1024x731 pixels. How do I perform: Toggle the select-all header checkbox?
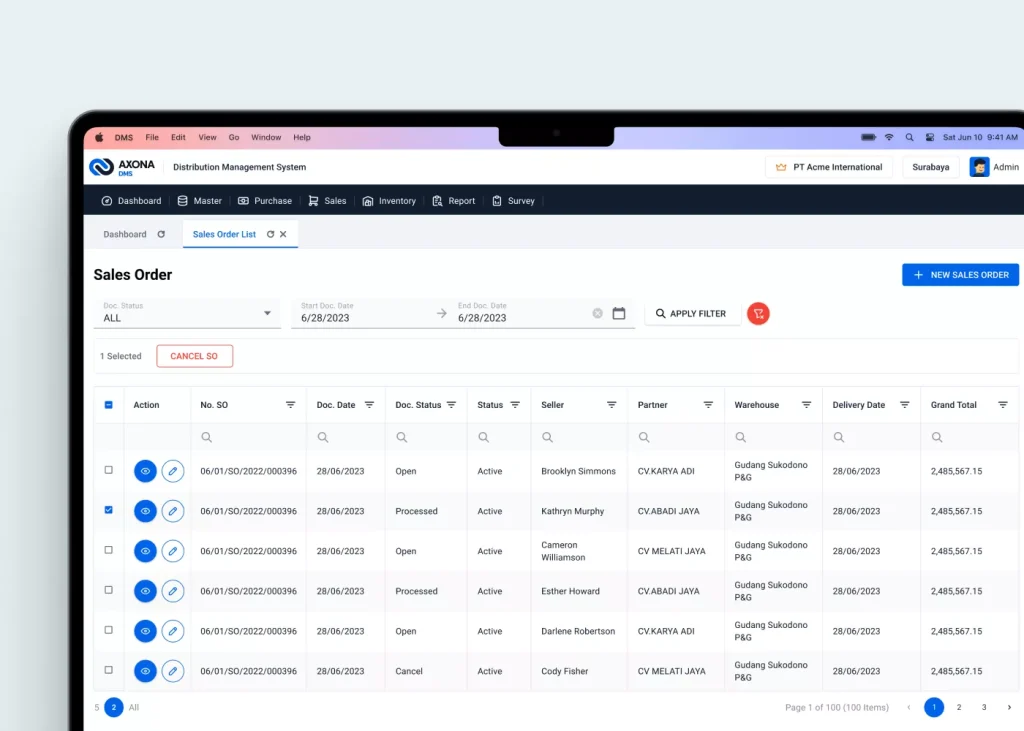[x=109, y=405]
